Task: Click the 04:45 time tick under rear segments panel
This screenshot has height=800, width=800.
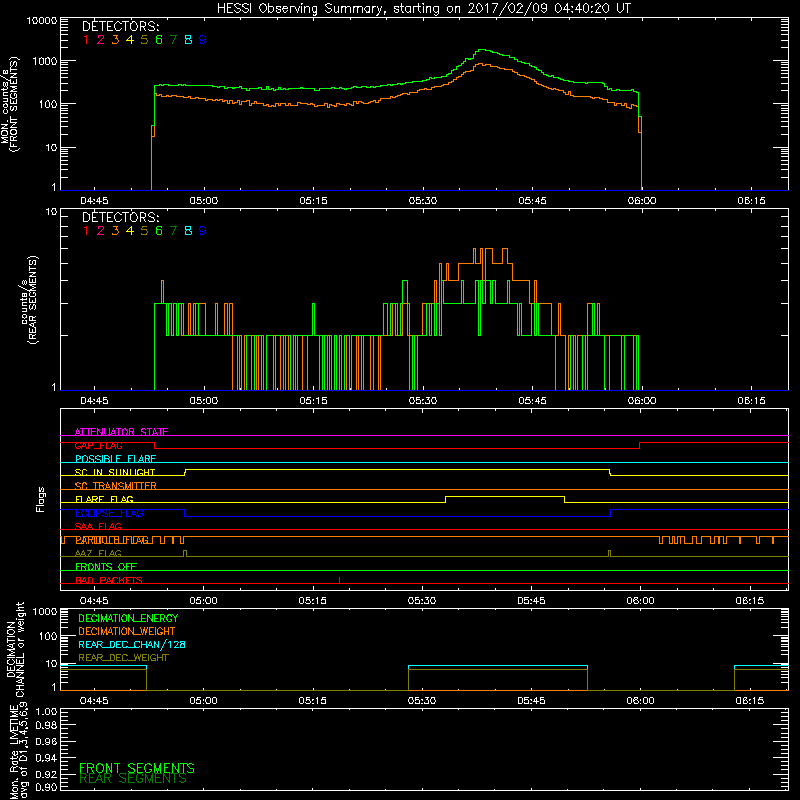Action: coord(94,401)
